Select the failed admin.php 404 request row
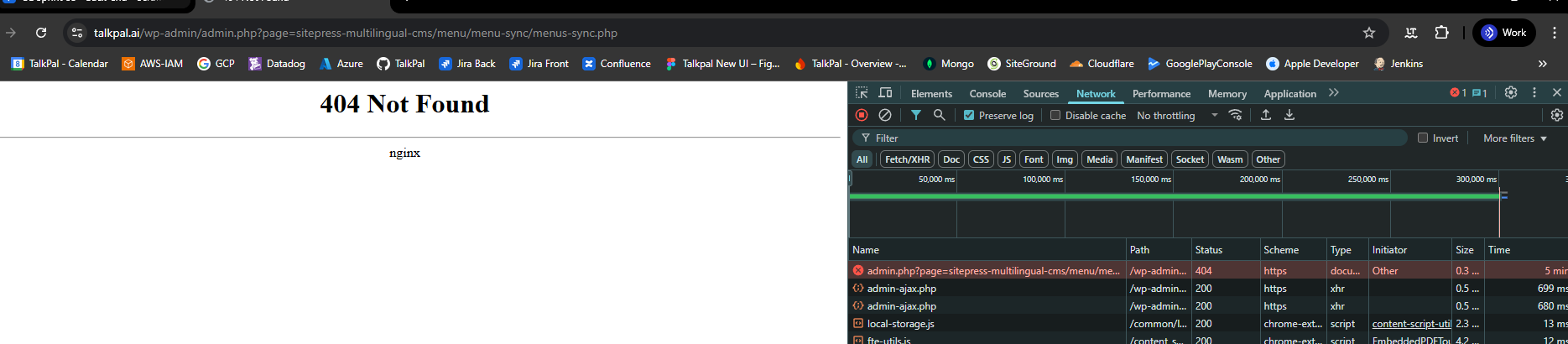Viewport: 1568px width, 344px height. click(x=1208, y=271)
